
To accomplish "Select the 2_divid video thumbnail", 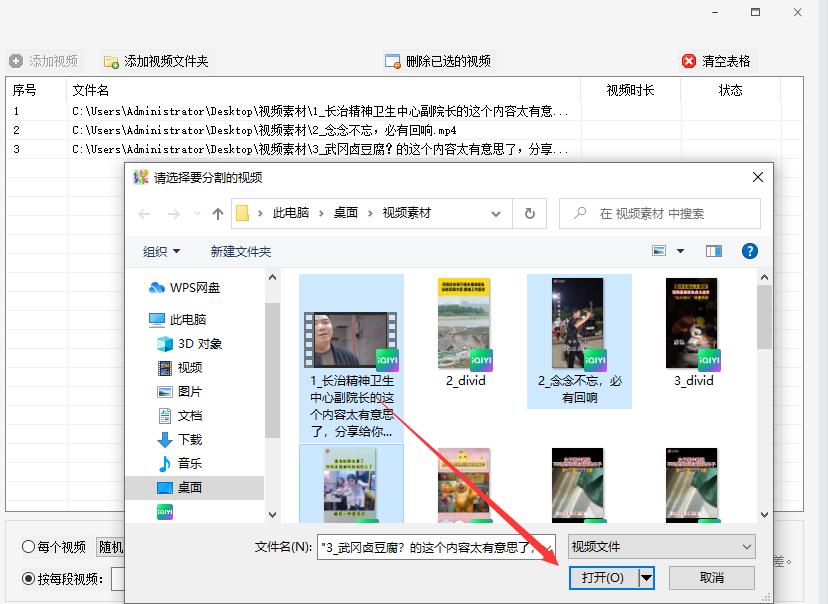I will [x=464, y=325].
